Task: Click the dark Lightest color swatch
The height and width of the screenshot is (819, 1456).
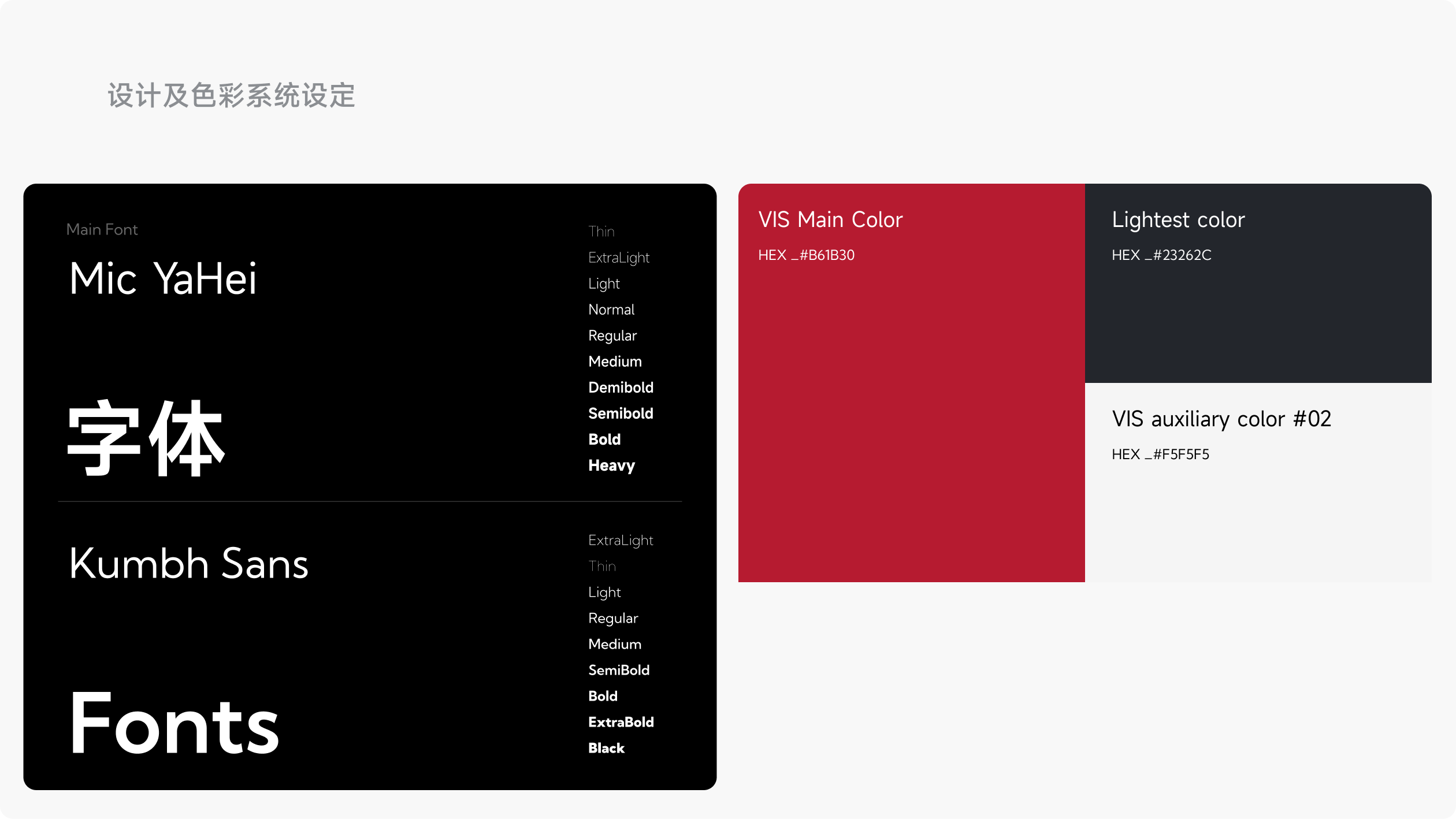Action: pos(1258,323)
